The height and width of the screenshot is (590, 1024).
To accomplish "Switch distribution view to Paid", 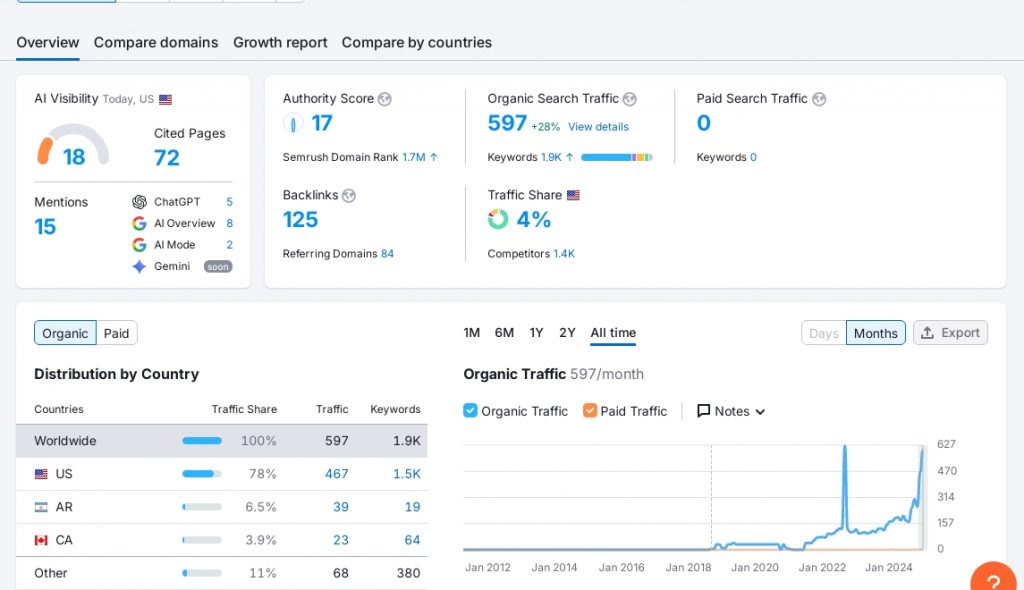I will (x=117, y=333).
